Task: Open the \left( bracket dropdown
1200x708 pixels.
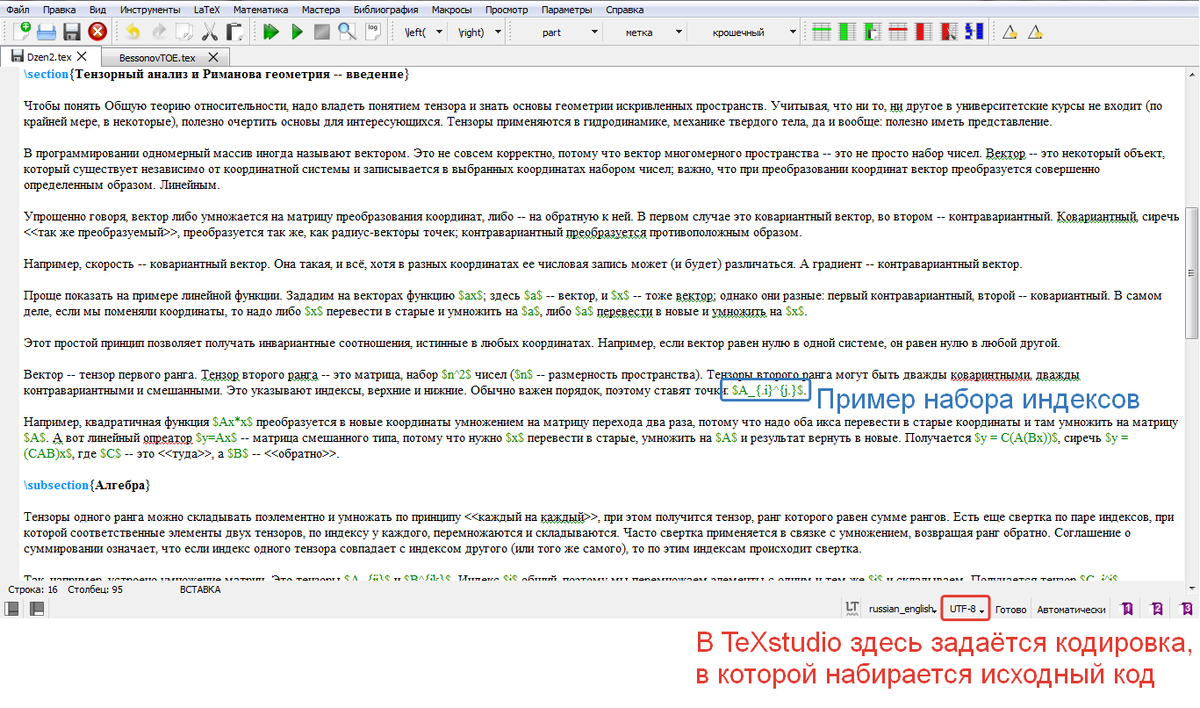Action: pos(425,33)
